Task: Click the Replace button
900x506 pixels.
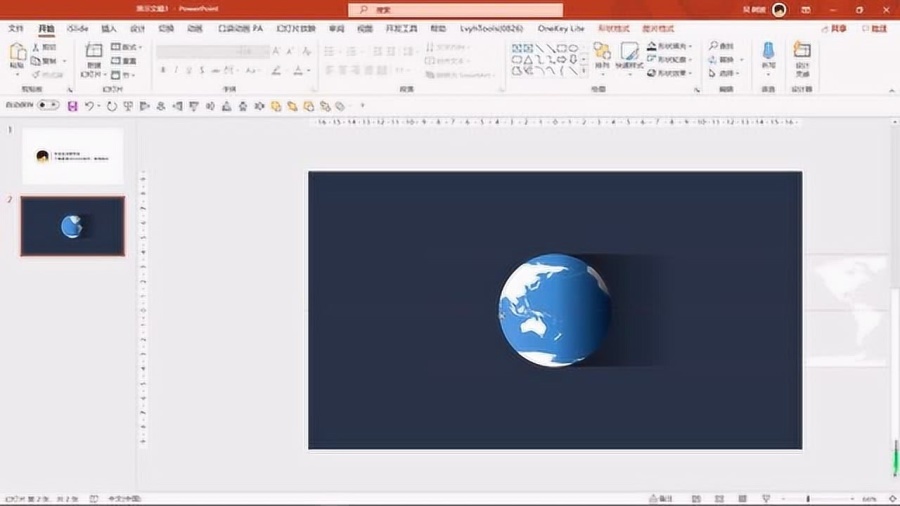Action: point(726,60)
